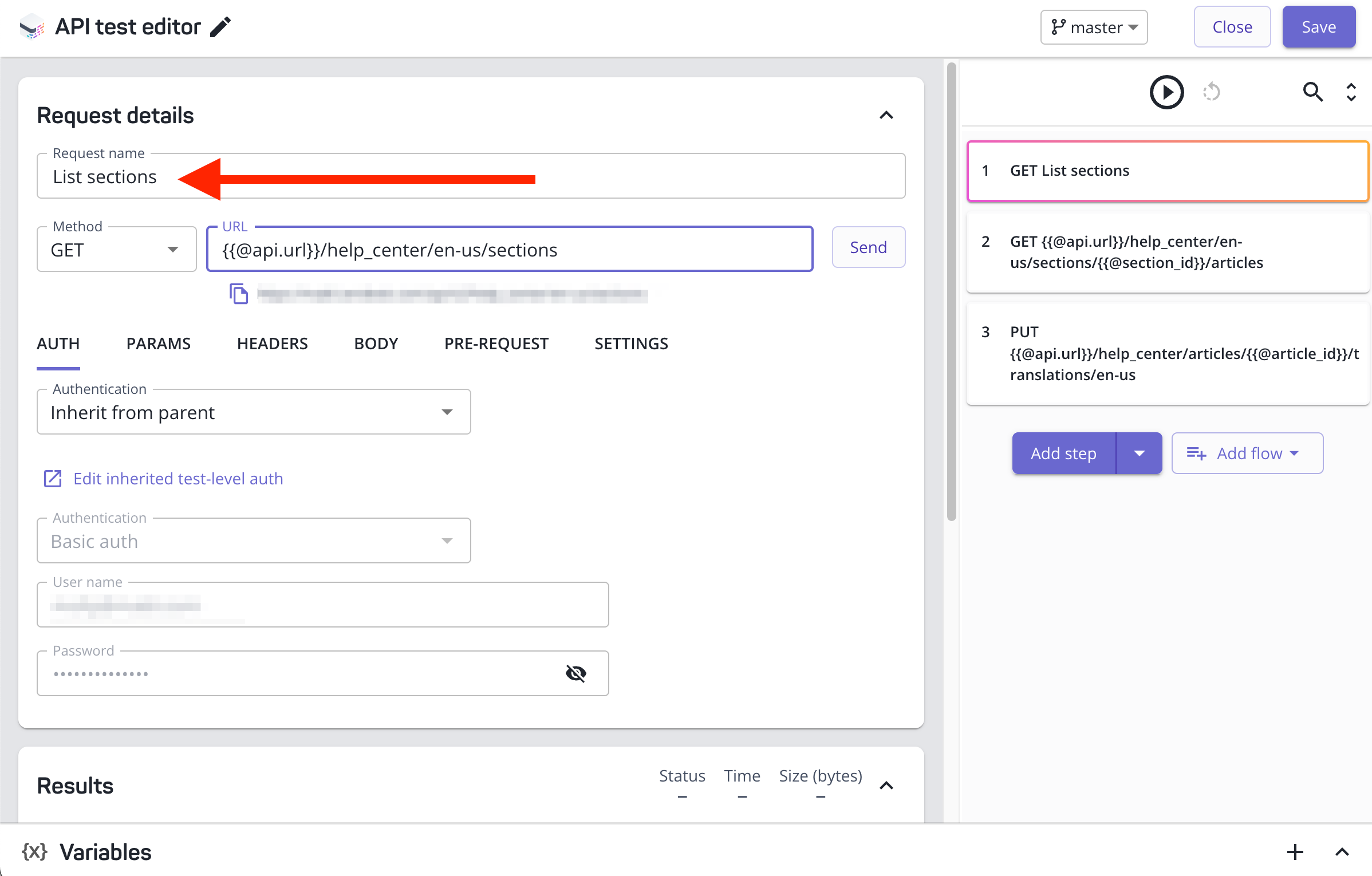Image resolution: width=1372 pixels, height=876 pixels.
Task: Open Inherit from parent authentication dropdown
Action: [x=254, y=412]
